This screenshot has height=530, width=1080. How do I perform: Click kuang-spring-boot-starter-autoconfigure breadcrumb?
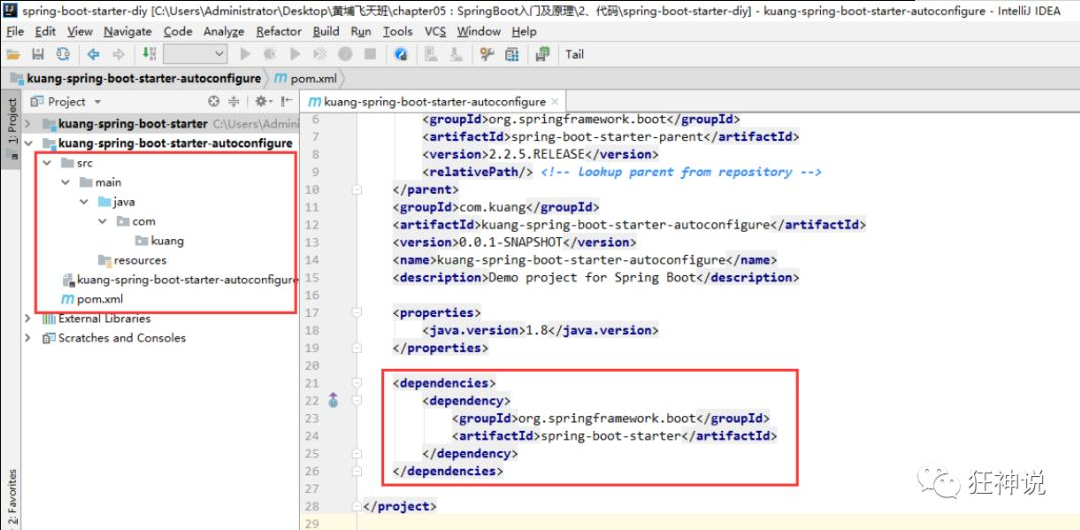tap(136, 79)
